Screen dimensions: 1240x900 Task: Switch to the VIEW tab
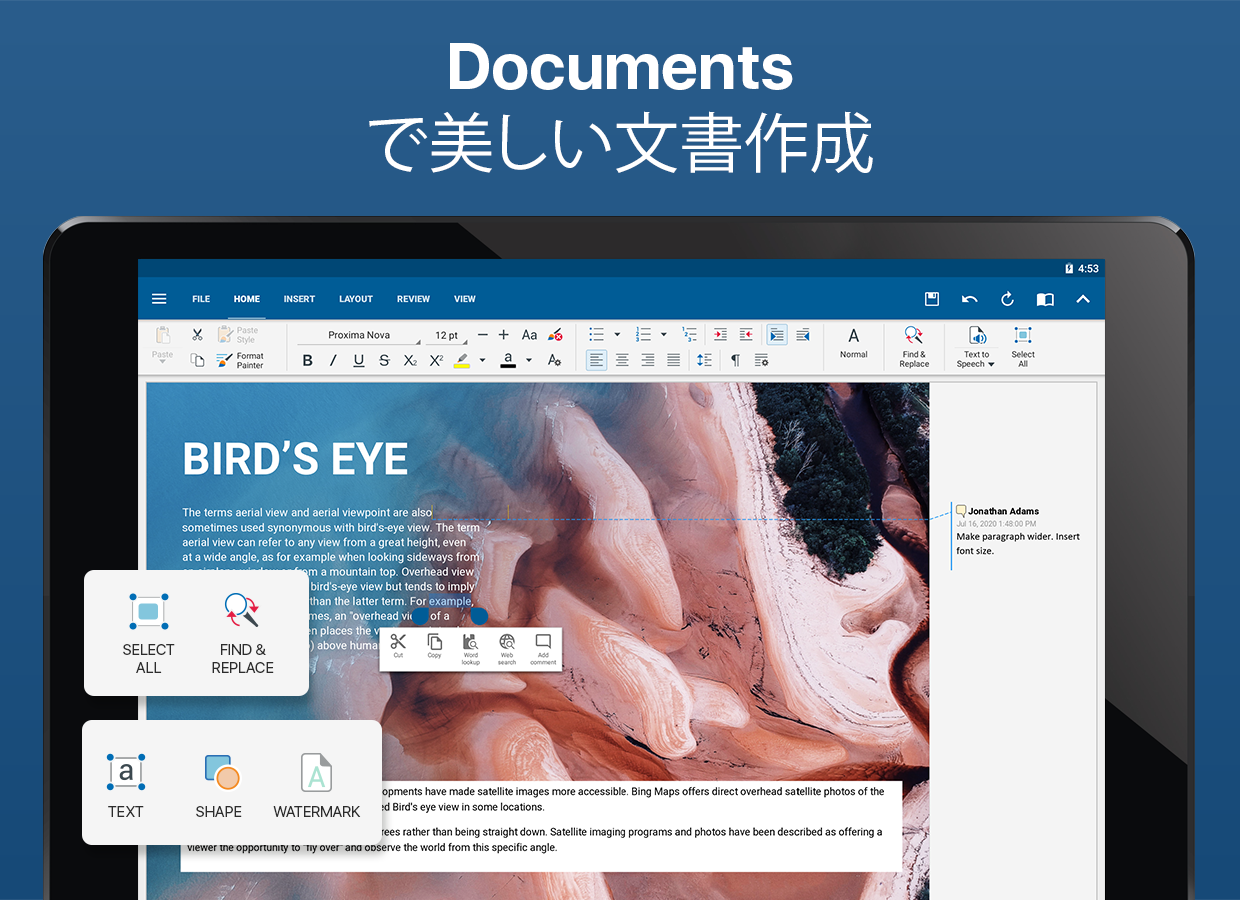click(465, 299)
